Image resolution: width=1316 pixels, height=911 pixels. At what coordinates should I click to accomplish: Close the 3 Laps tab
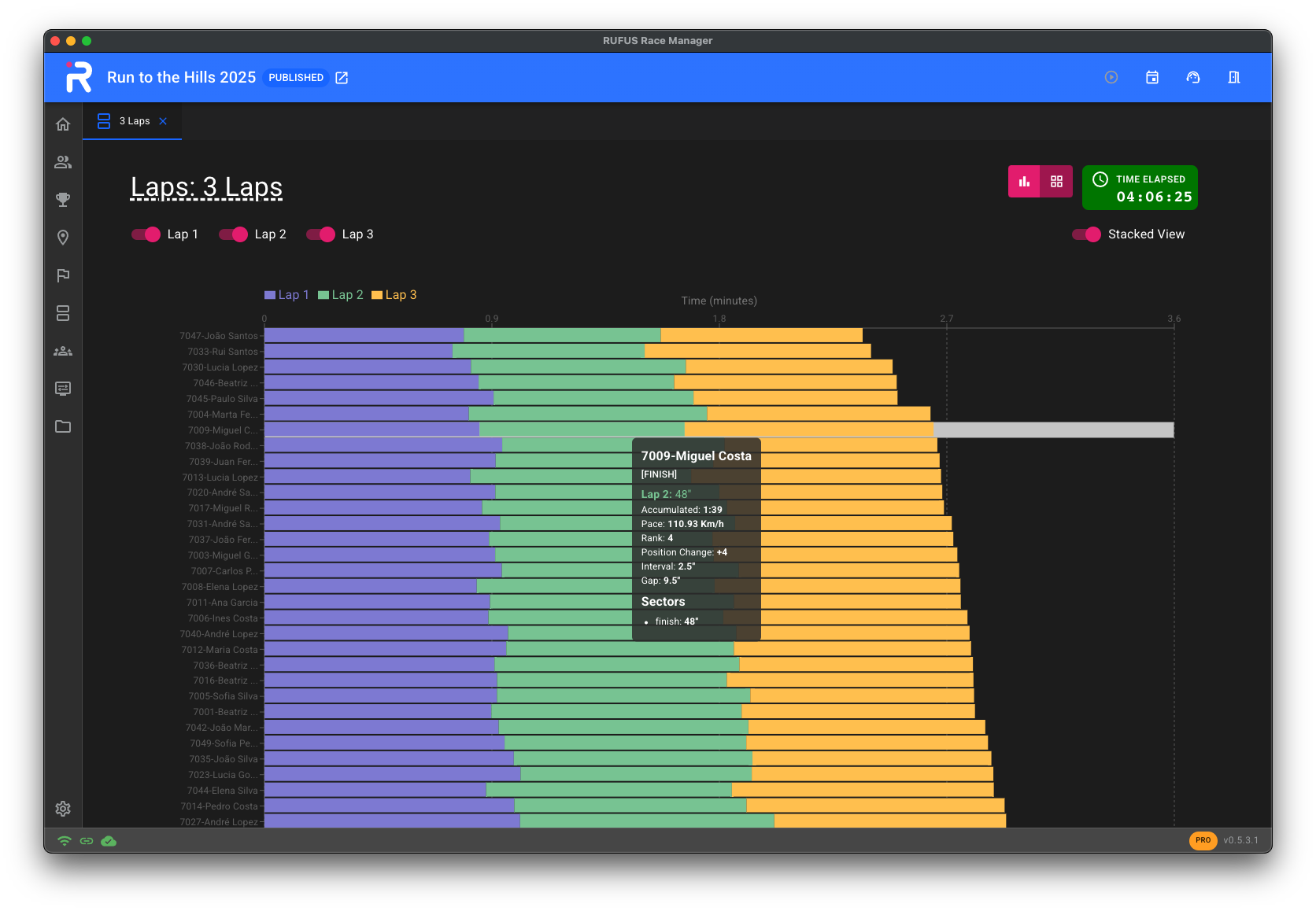[163, 121]
